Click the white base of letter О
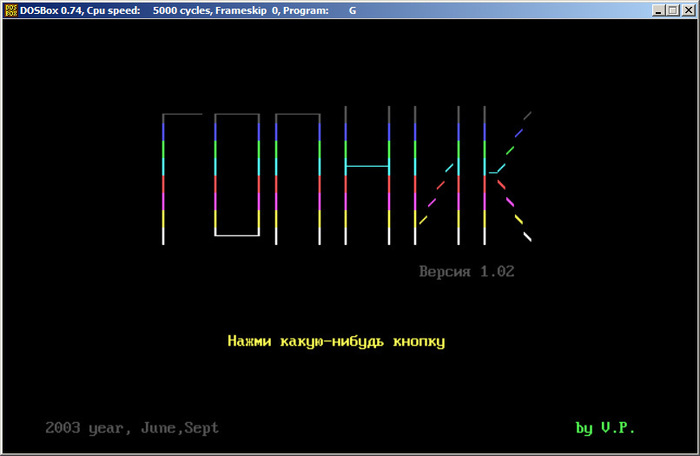700x456 pixels. point(237,235)
